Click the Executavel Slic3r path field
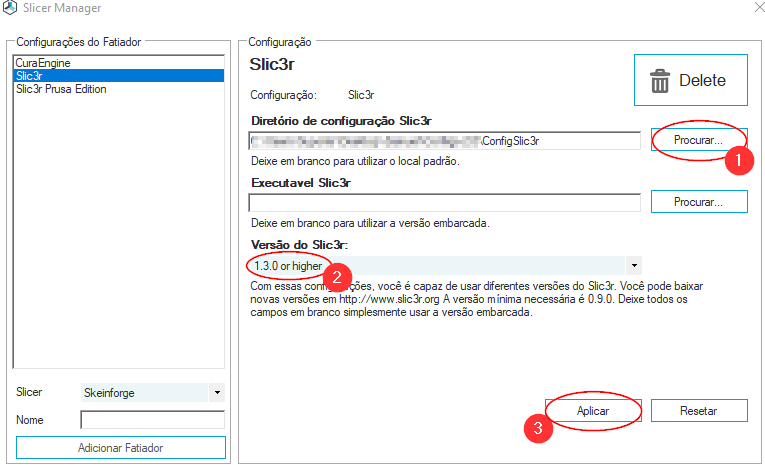The image size is (765, 465). 444,202
